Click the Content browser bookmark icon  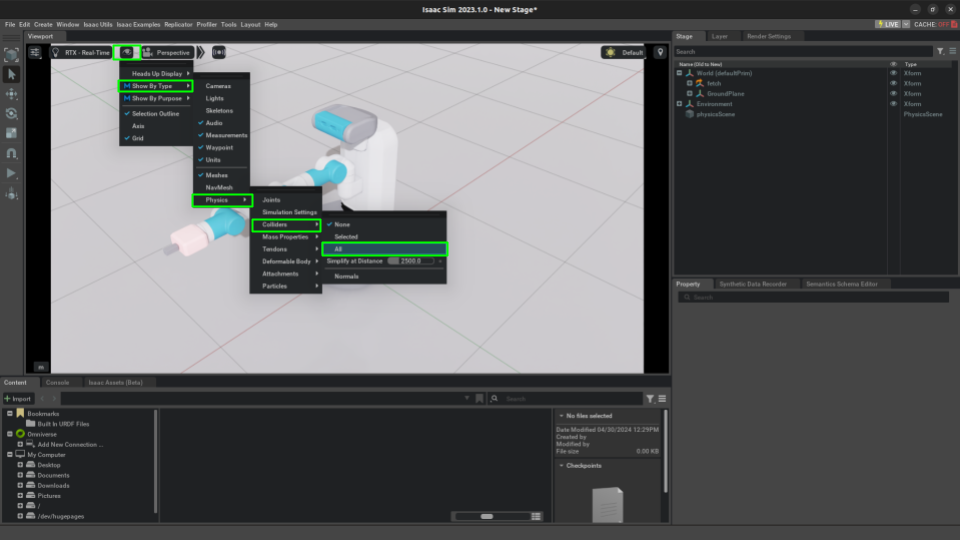479,399
